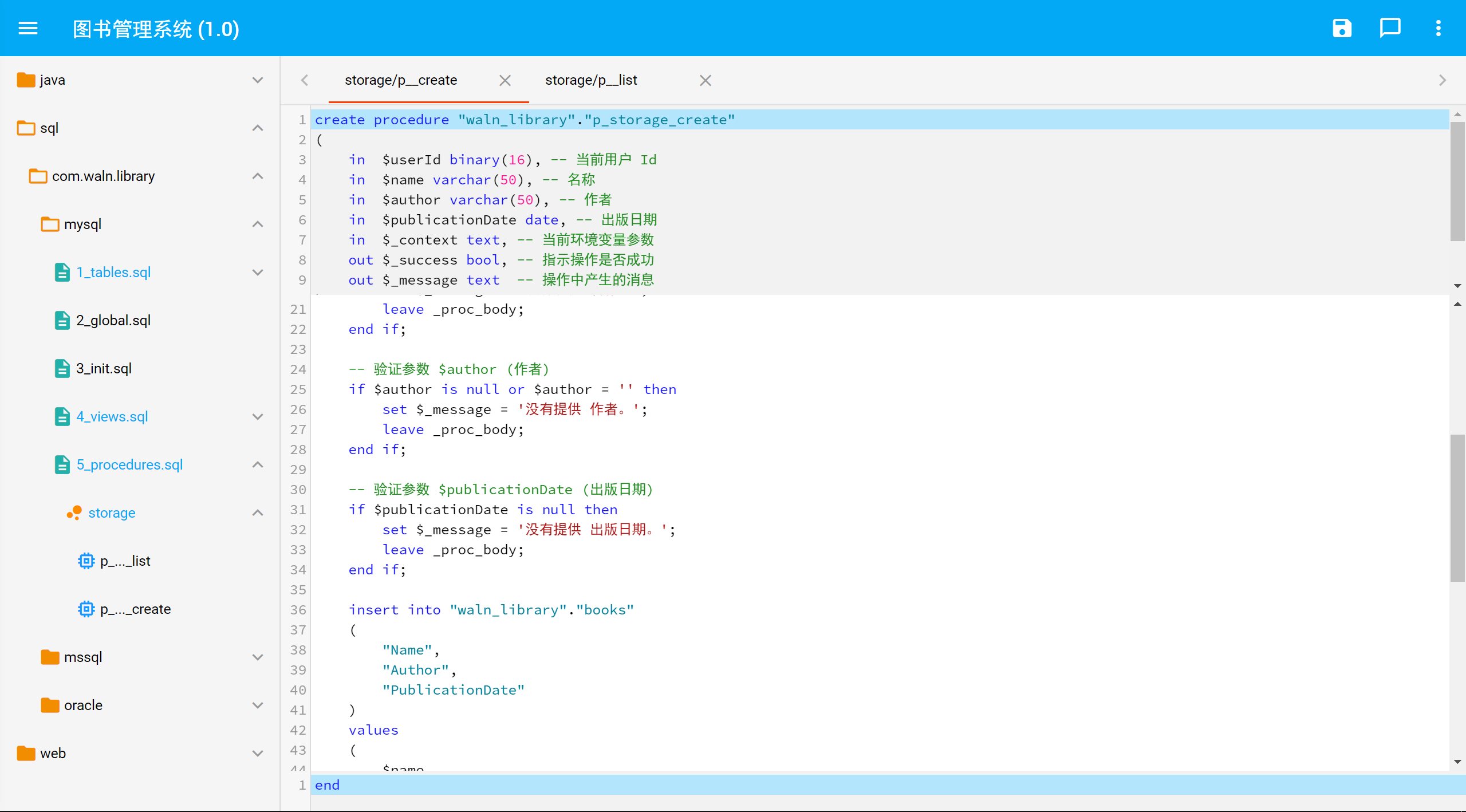Click the orange storage group icon

click(74, 513)
